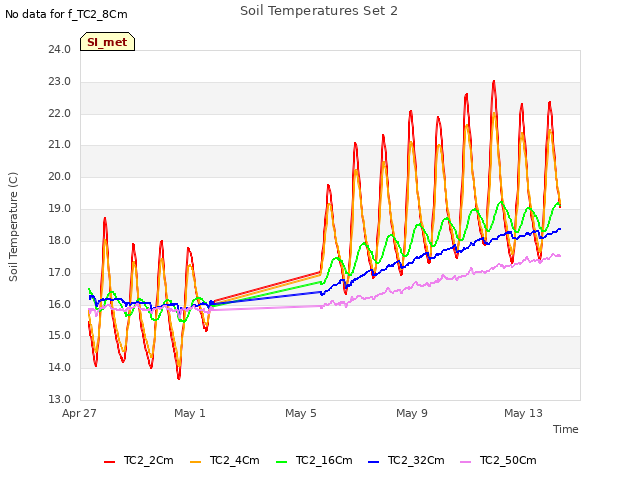The width and height of the screenshot is (640, 480).
Task: Click the Time axis label
Action: (x=566, y=429)
